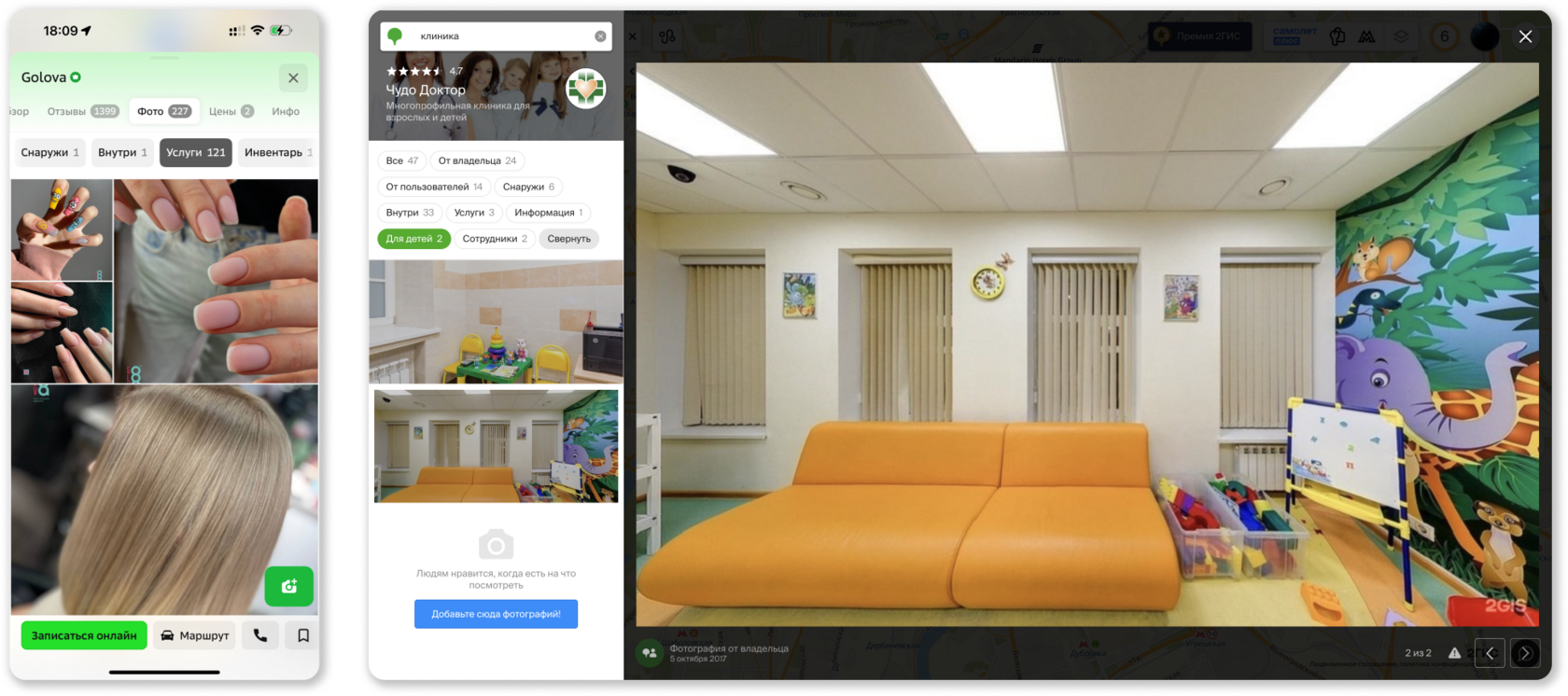Click the traffic score 6 circle
The height and width of the screenshot is (696, 1568).
pyautogui.click(x=1445, y=36)
